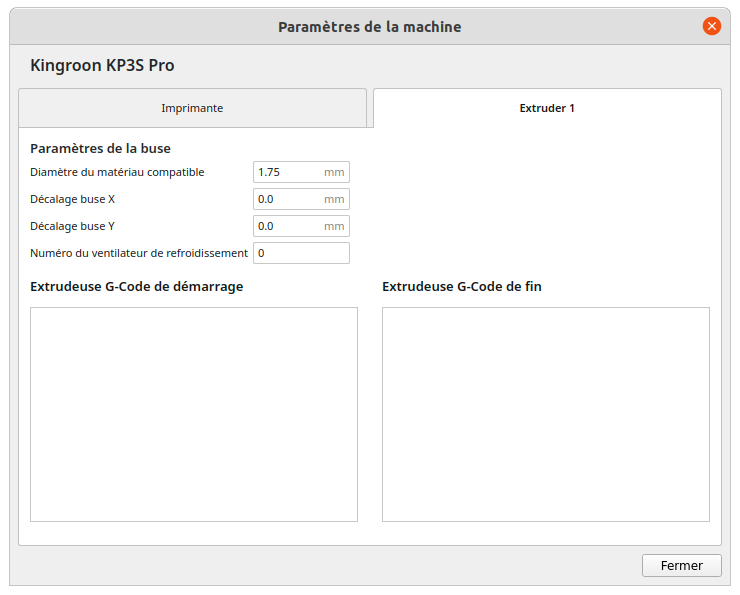The image size is (740, 595).
Task: Edit Diamètre du matériau compatible field
Action: pos(302,172)
